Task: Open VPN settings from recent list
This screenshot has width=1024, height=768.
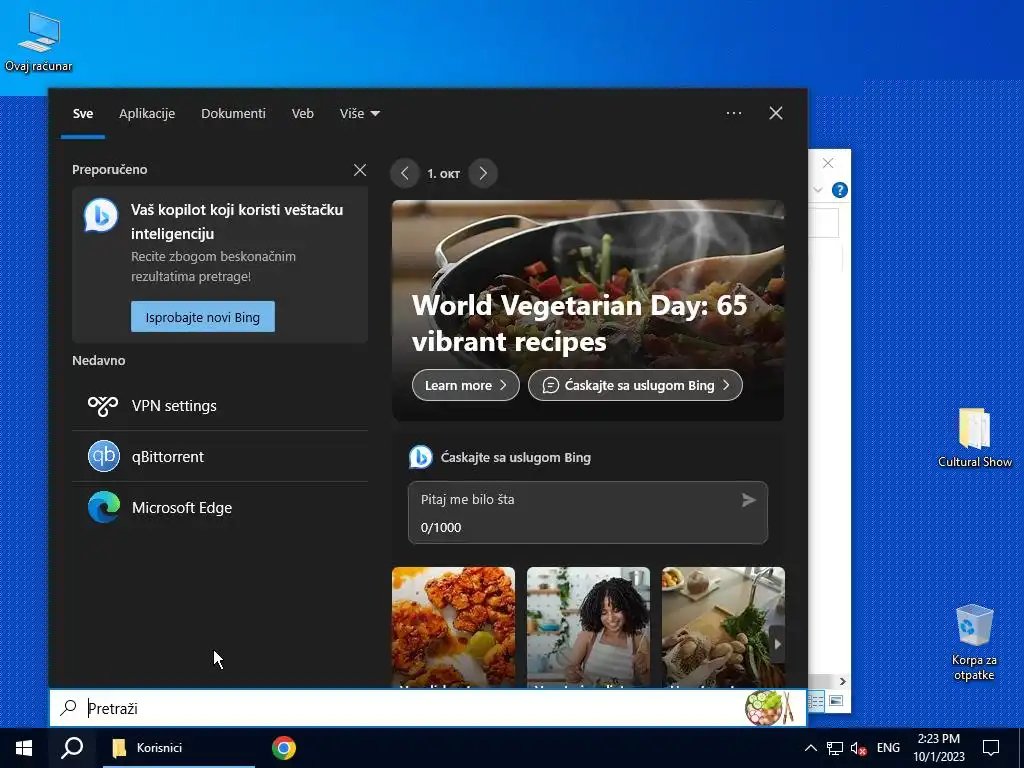Action: tap(220, 406)
